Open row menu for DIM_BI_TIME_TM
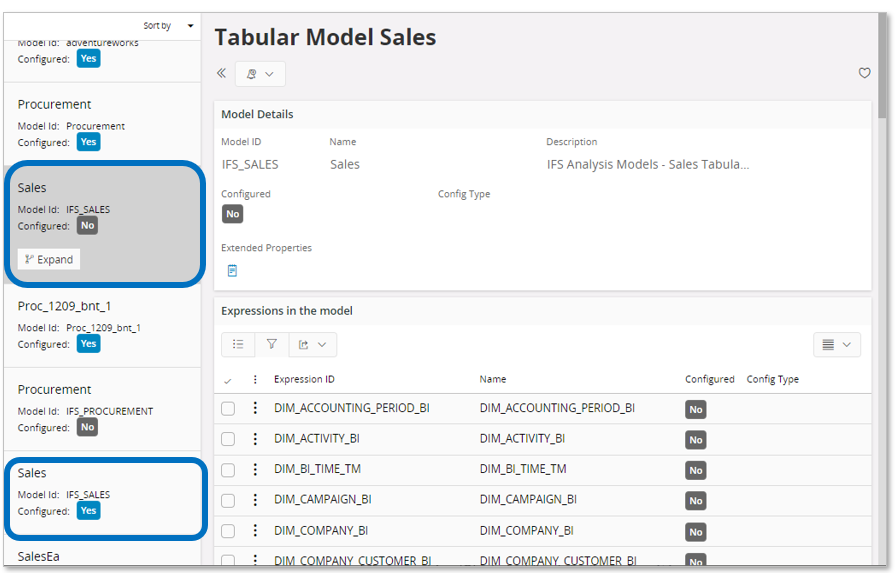The height and width of the screenshot is (573, 895). click(x=255, y=469)
